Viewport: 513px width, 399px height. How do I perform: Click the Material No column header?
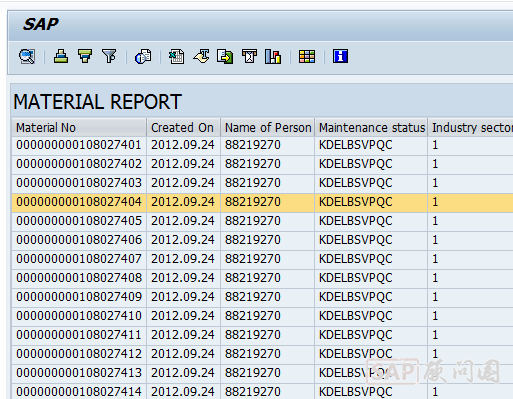pos(79,128)
